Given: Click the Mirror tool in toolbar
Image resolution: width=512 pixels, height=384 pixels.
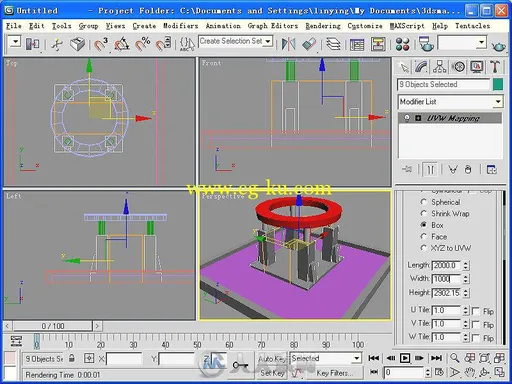Looking at the screenshot, I should (x=288, y=44).
